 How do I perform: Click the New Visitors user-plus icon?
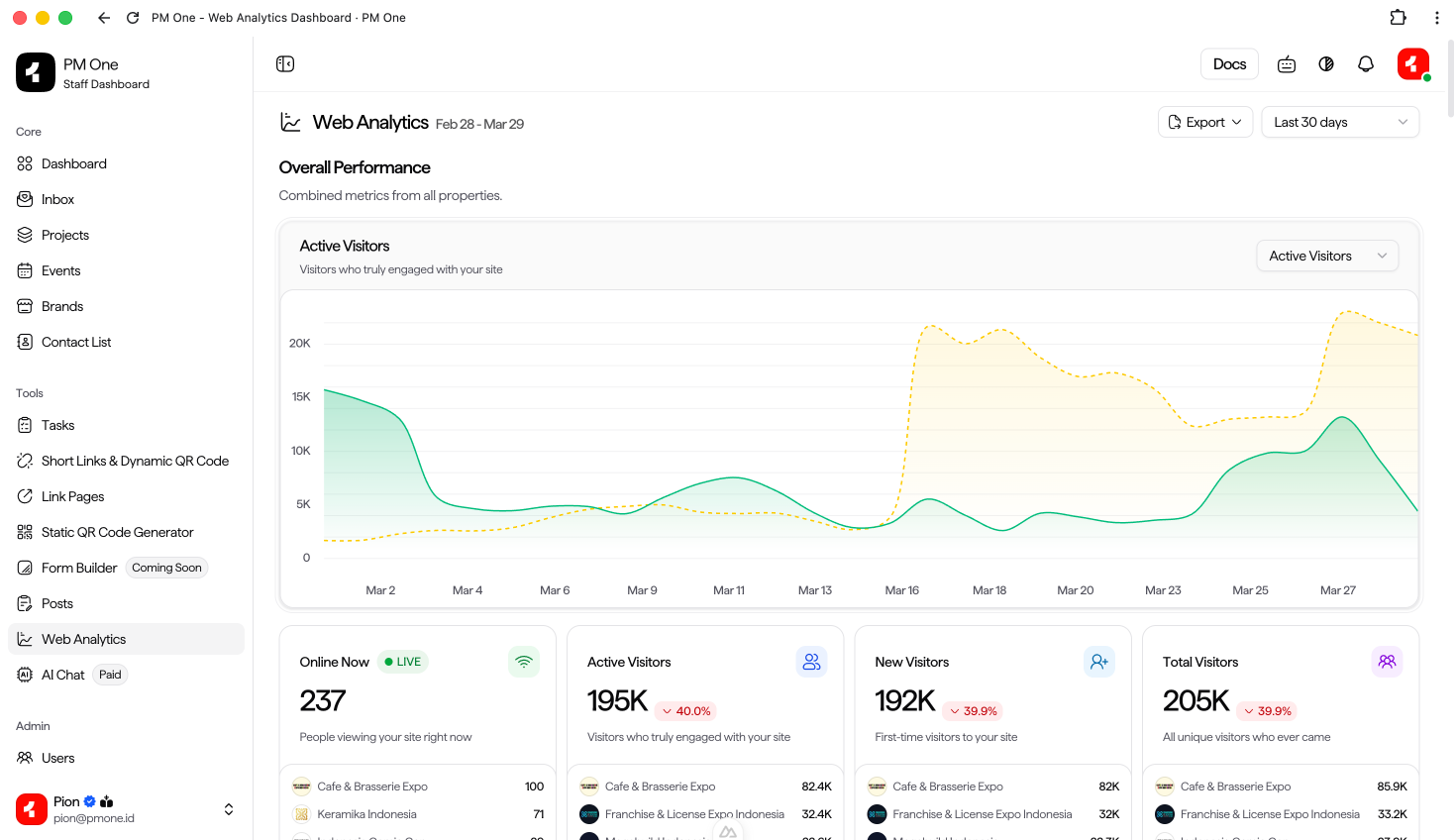(1099, 662)
